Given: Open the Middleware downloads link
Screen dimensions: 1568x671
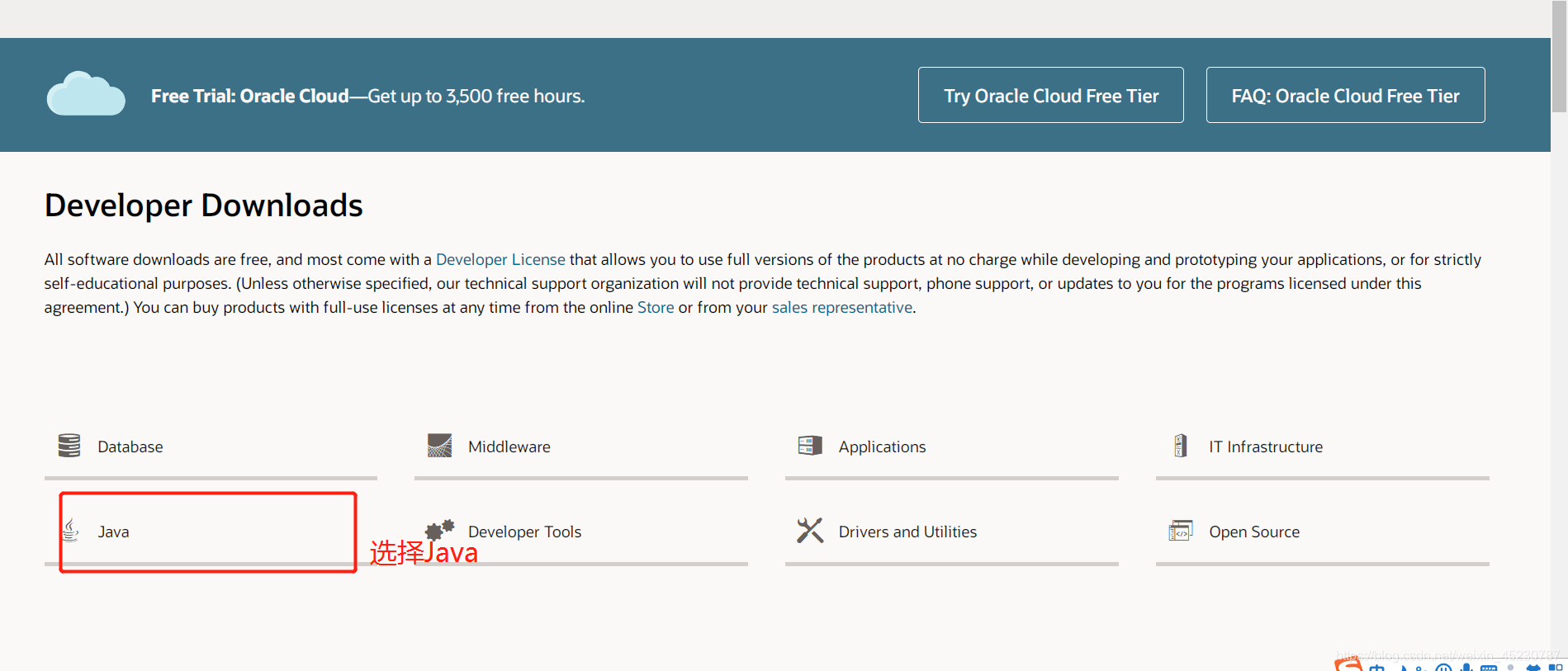Looking at the screenshot, I should tap(509, 447).
